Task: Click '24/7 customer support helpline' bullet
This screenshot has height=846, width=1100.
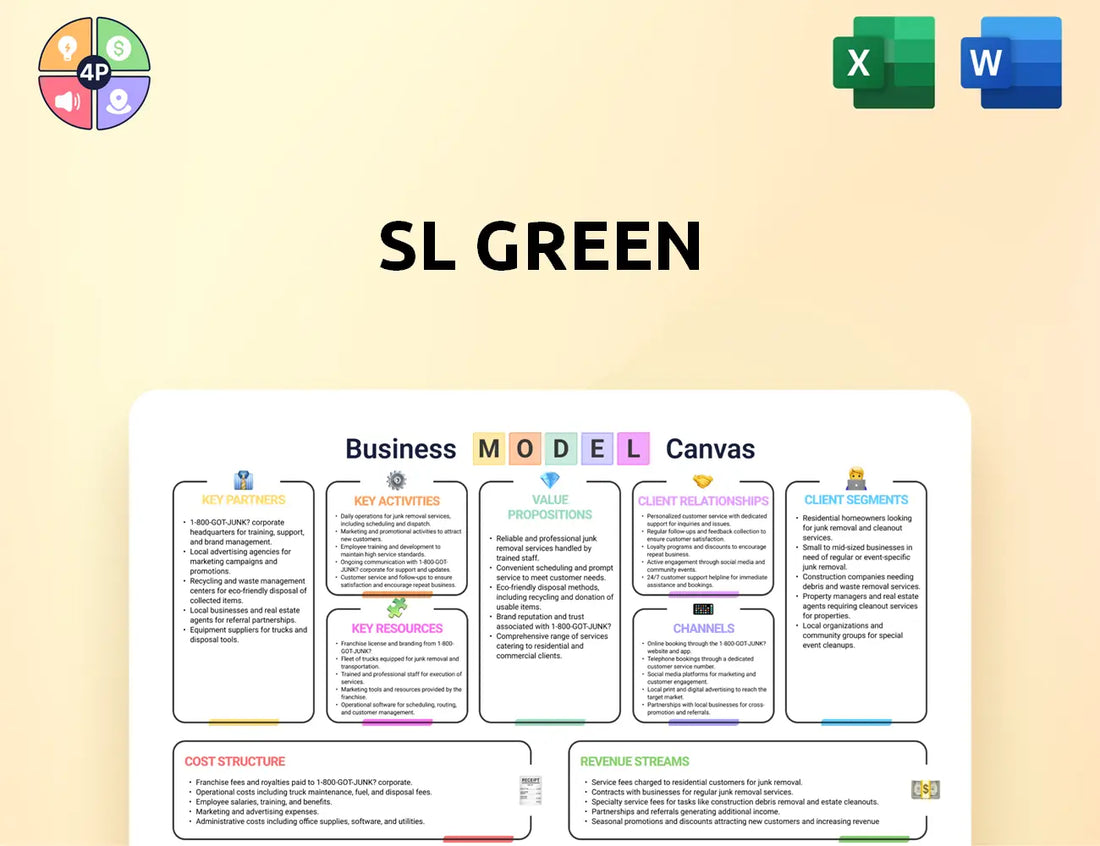Action: click(704, 581)
